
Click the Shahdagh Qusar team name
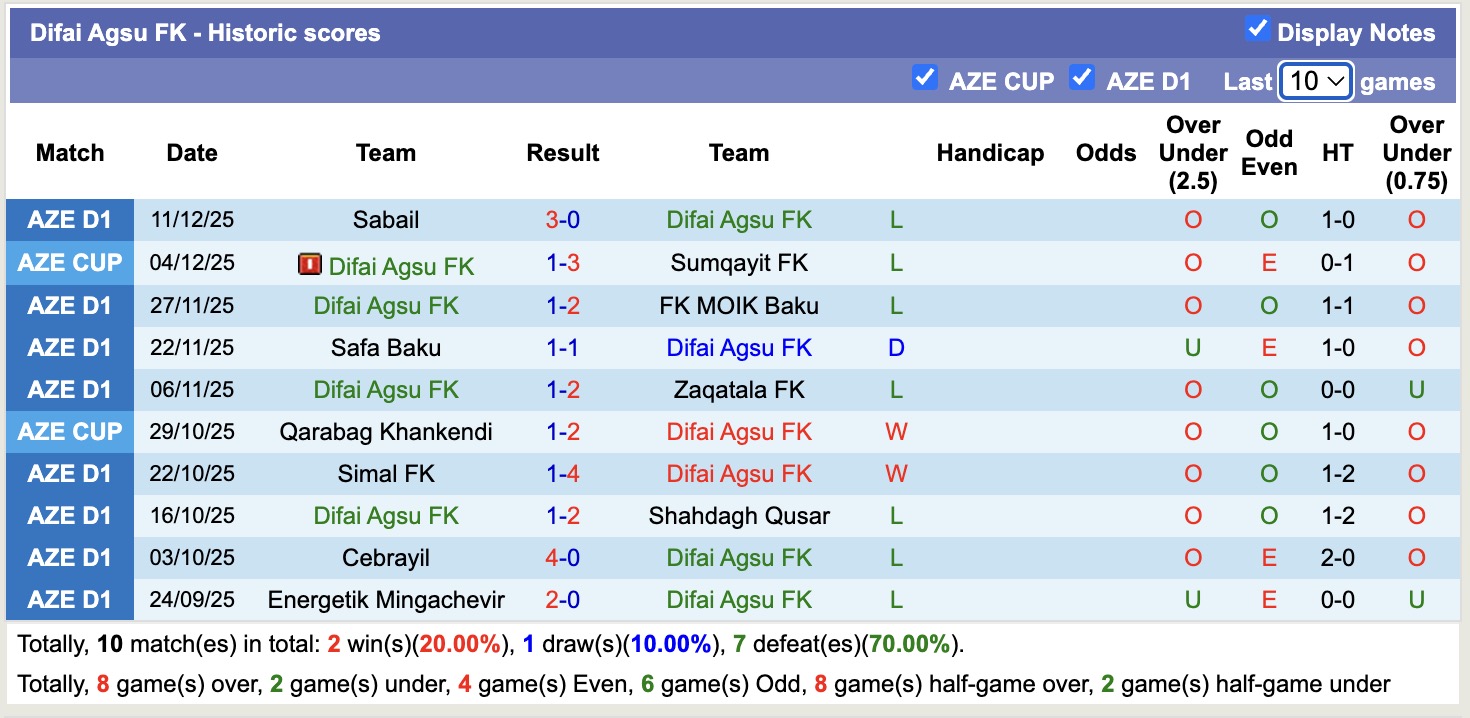click(739, 515)
